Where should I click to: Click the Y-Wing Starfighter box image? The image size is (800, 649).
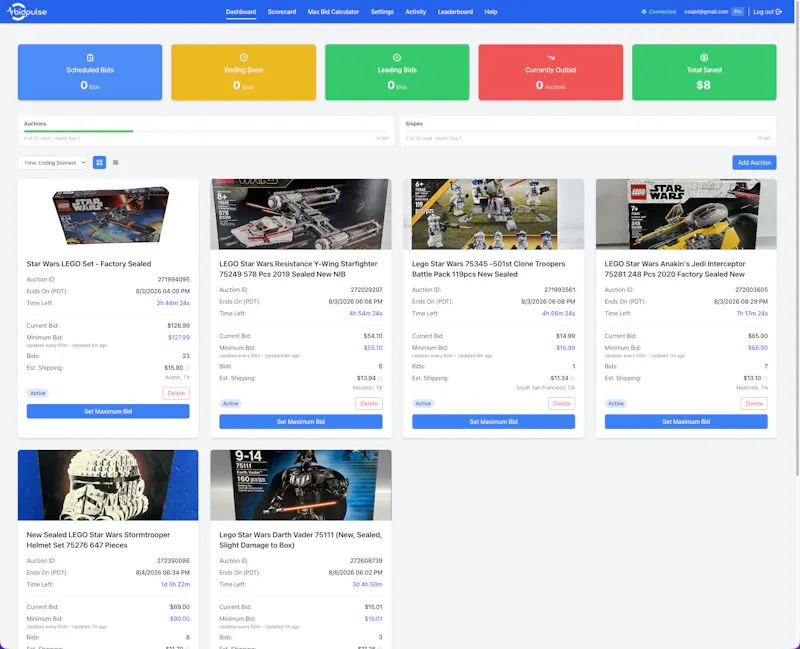301,214
